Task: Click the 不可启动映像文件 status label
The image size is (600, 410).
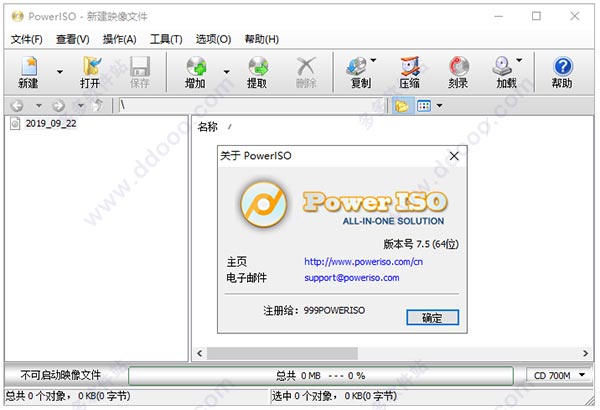Action: tap(61, 375)
